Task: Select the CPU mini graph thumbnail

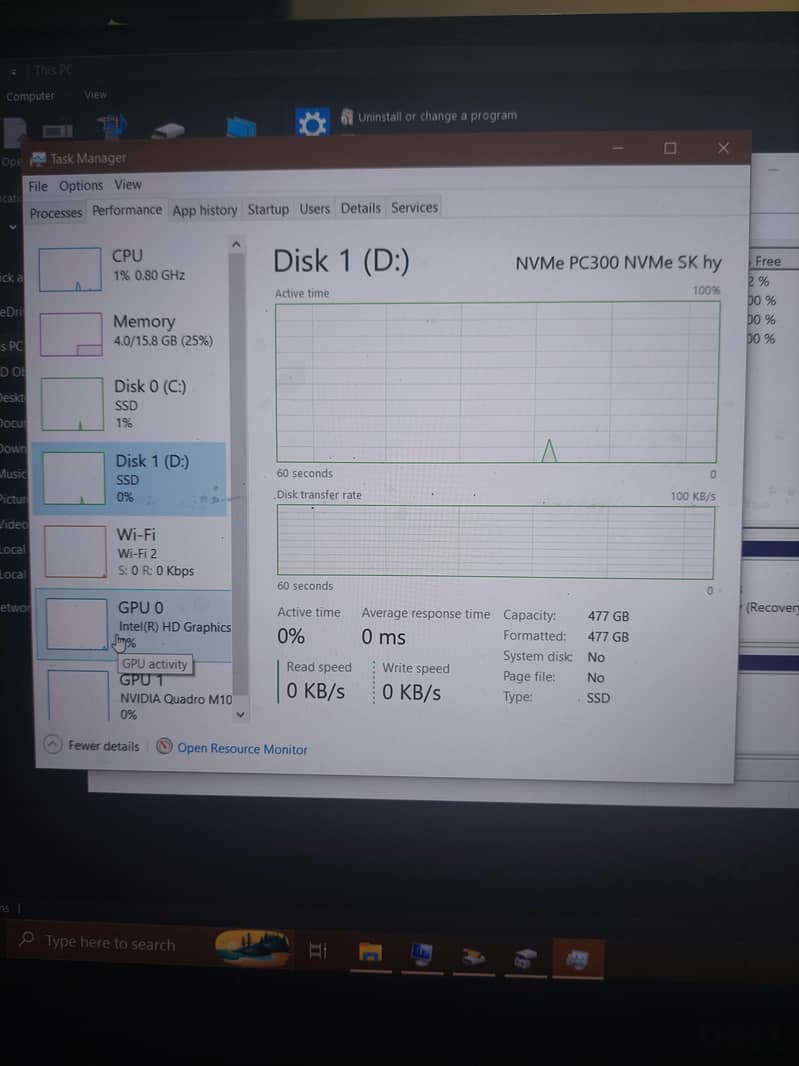Action: tap(70, 270)
